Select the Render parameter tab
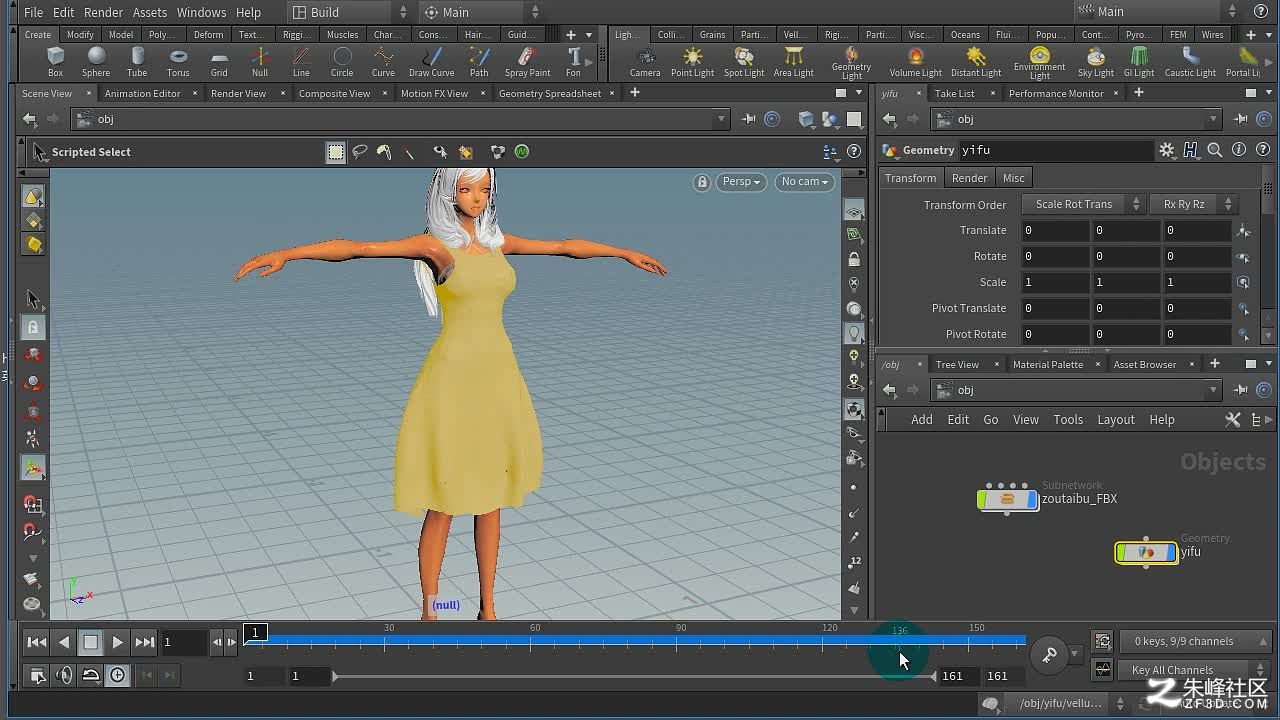 pyautogui.click(x=969, y=178)
